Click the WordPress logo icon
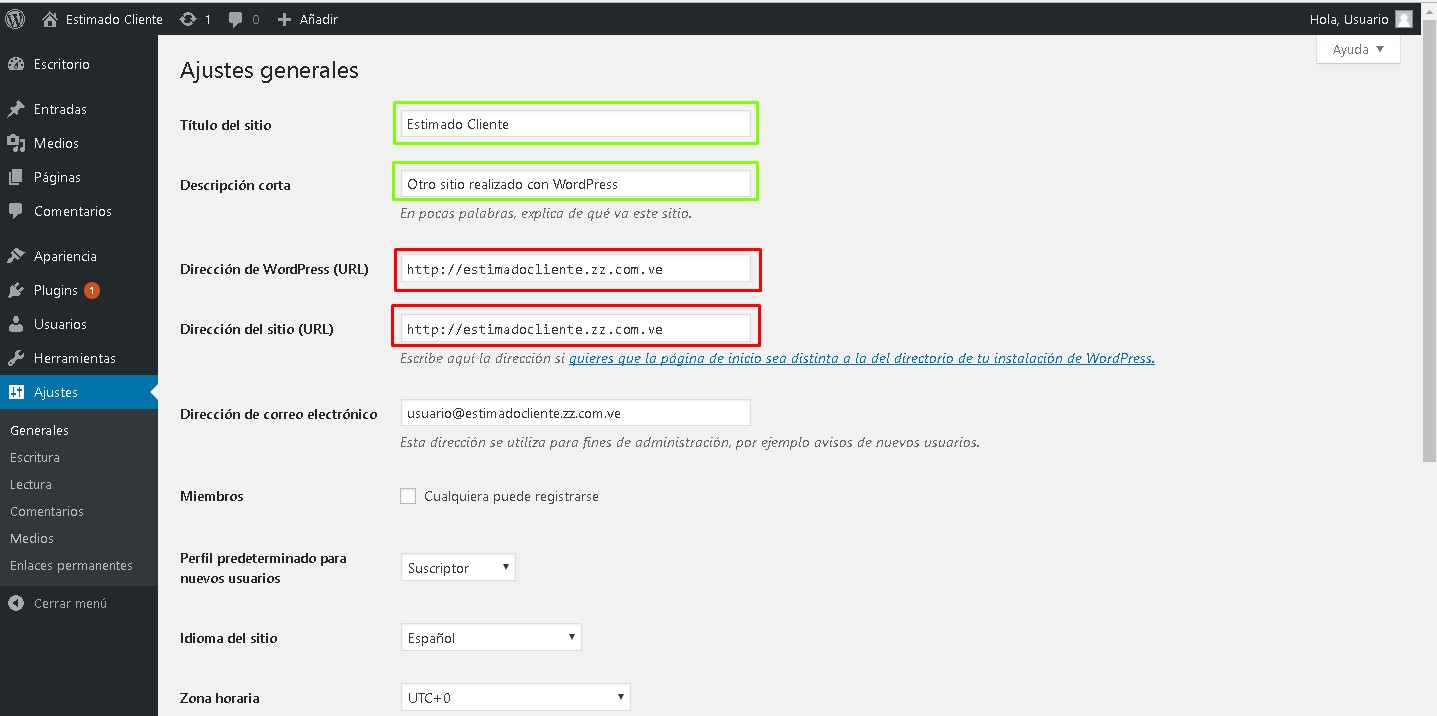This screenshot has height=716, width=1437. [15, 19]
